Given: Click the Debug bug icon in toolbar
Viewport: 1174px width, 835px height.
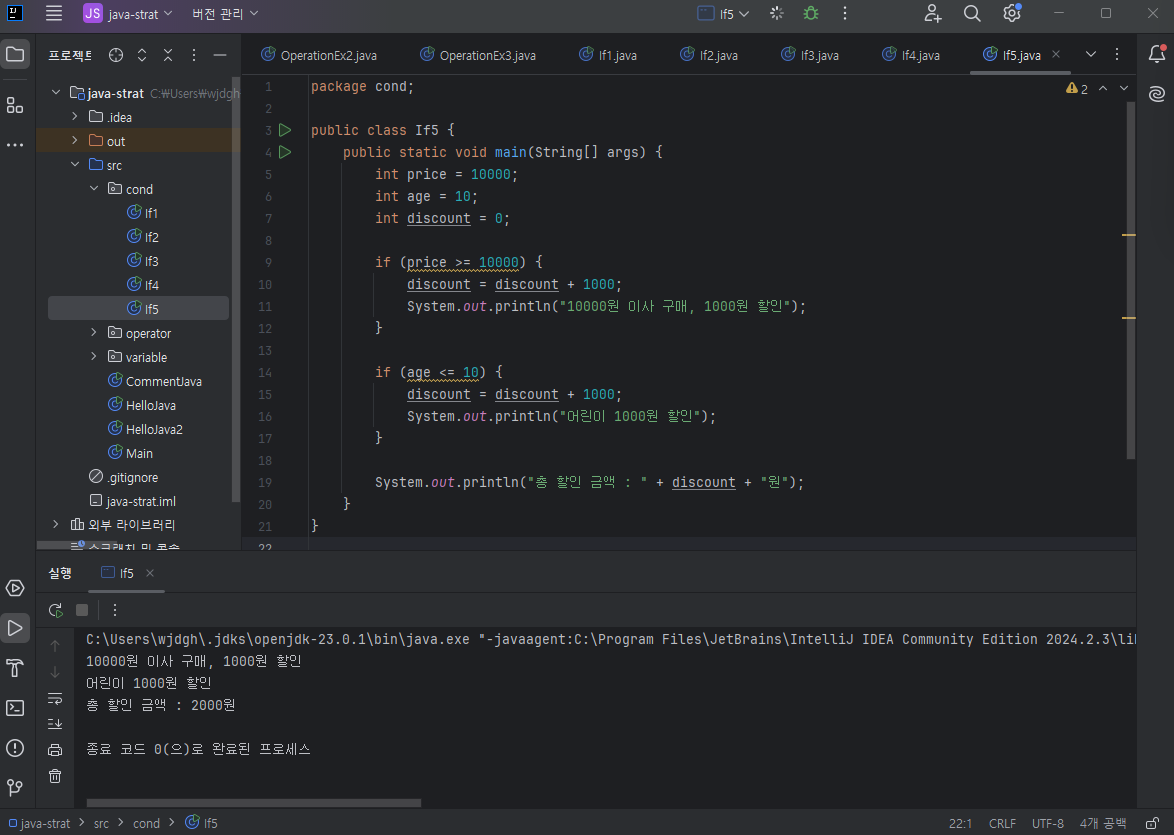Looking at the screenshot, I should (810, 13).
